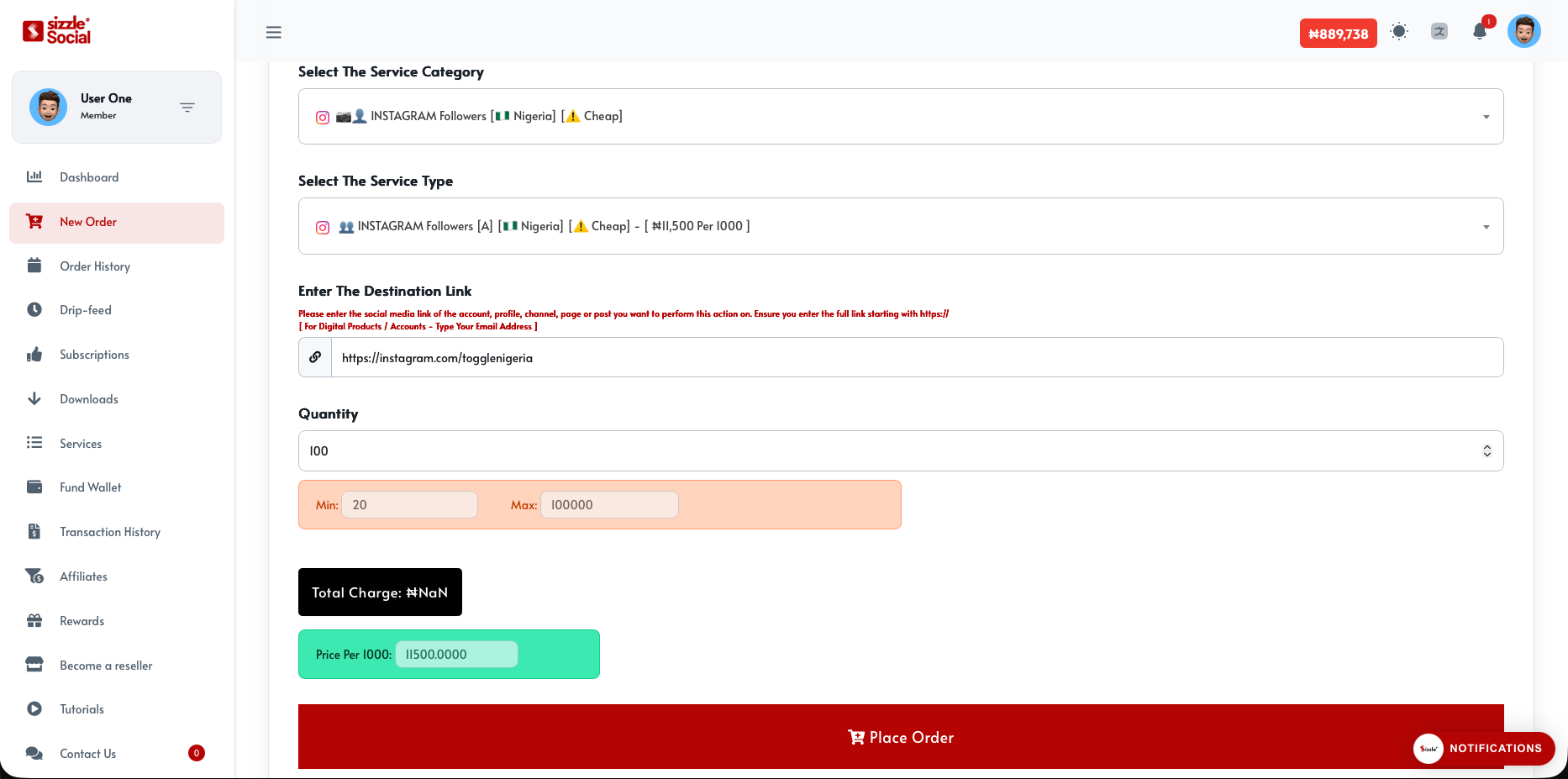Open Order History from sidebar
This screenshot has height=779, width=1568.
(95, 266)
